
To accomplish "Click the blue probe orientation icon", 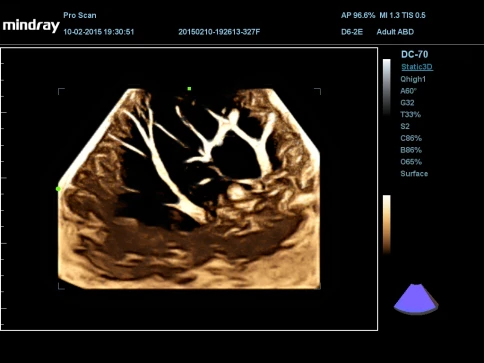I will [x=416, y=299].
